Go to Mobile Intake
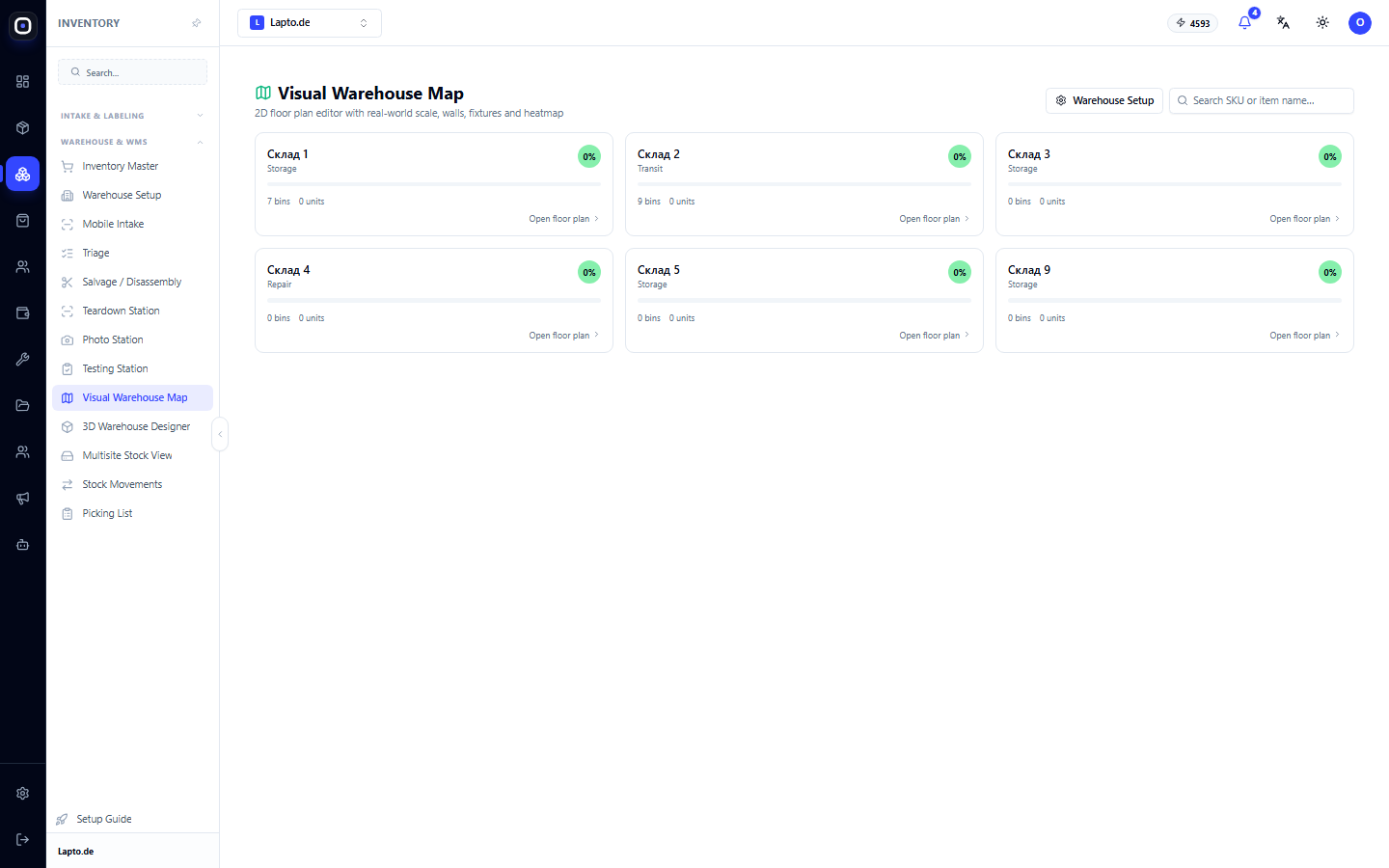This screenshot has height=868, width=1389. coord(132,225)
